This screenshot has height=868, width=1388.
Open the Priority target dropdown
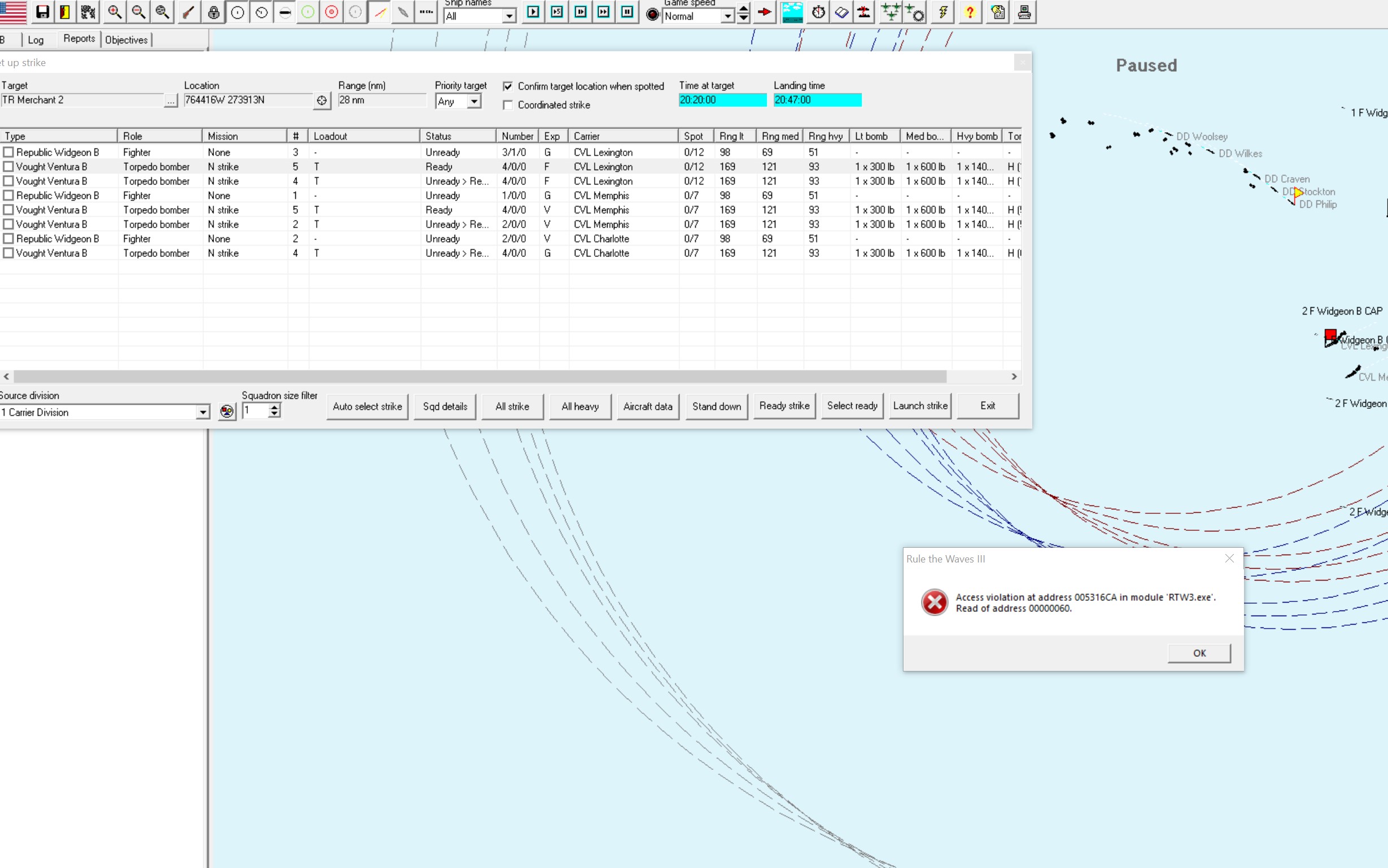pyautogui.click(x=474, y=102)
